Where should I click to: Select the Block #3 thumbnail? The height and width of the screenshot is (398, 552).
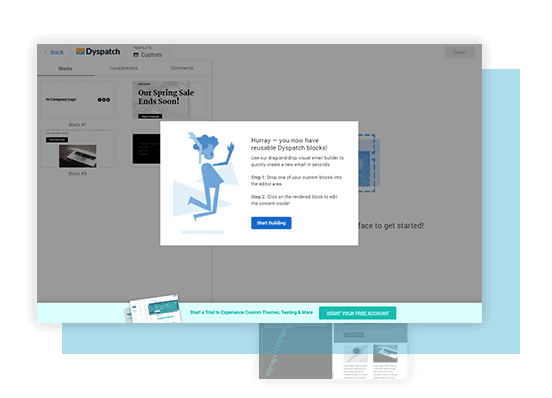pyautogui.click(x=78, y=149)
